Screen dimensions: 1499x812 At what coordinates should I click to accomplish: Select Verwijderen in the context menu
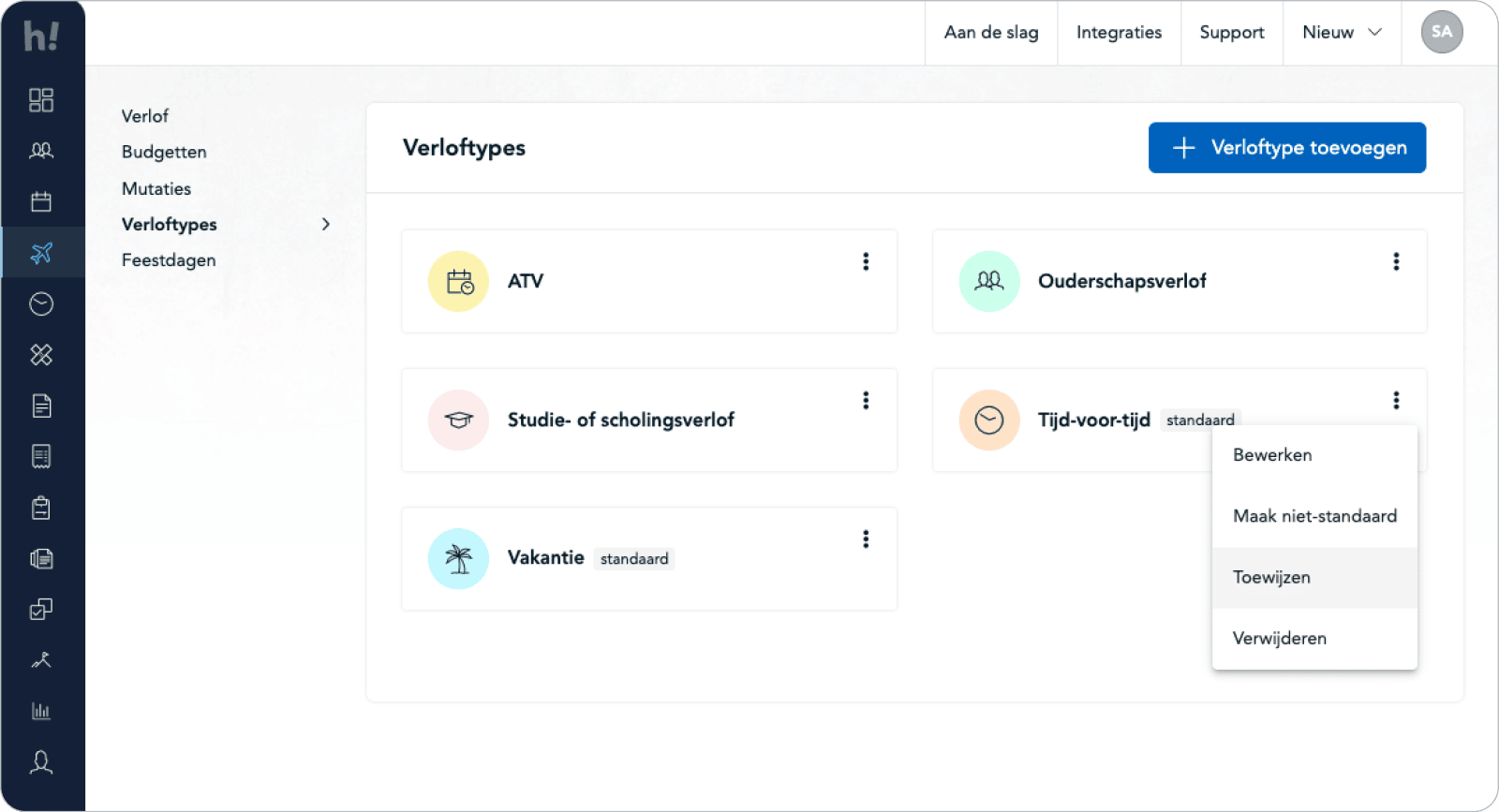pos(1279,639)
